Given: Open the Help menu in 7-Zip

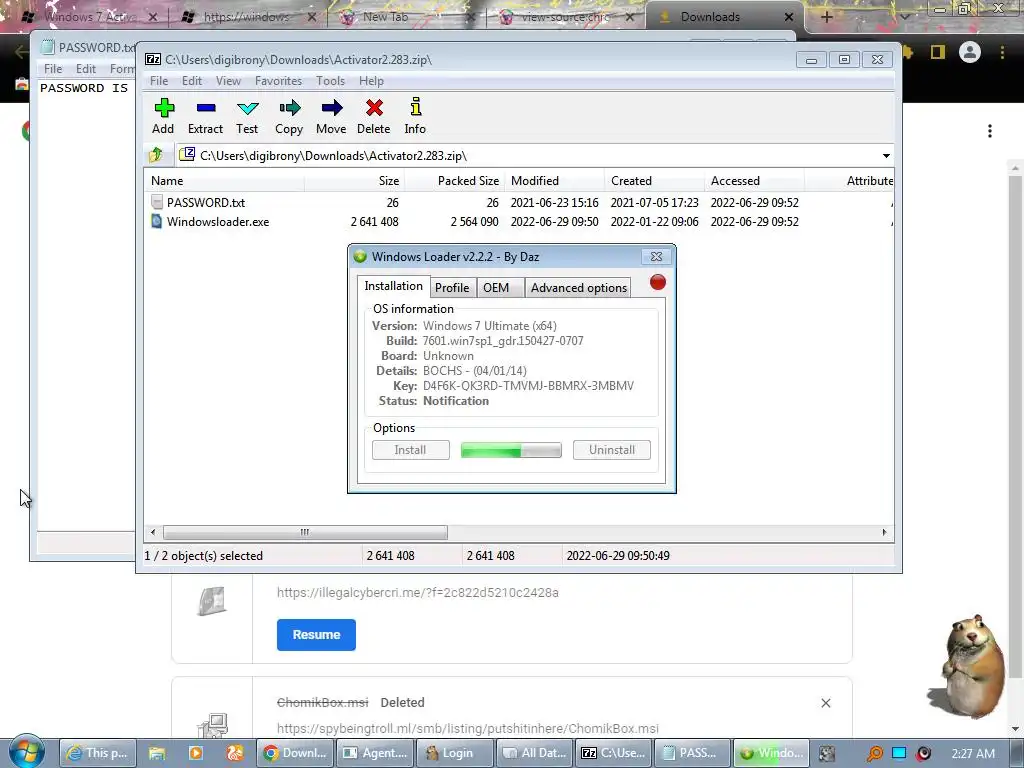Looking at the screenshot, I should (x=371, y=81).
